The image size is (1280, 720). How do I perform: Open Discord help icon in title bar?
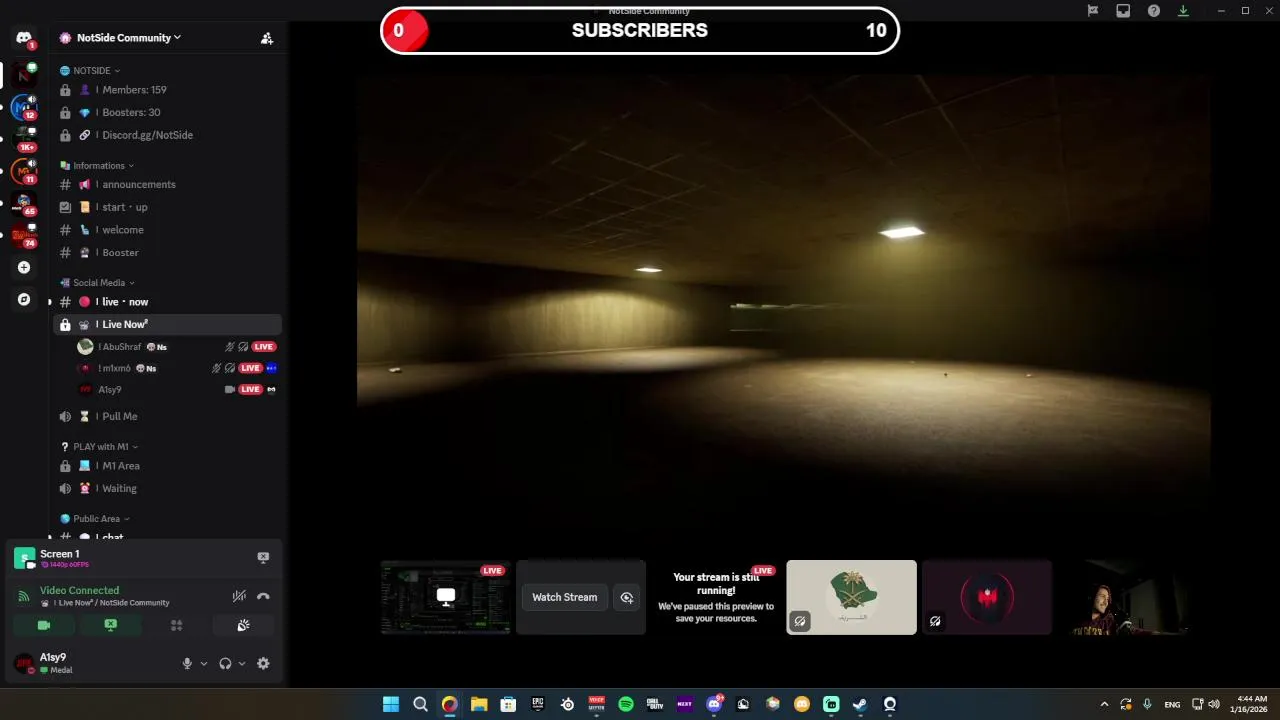coord(1154,11)
